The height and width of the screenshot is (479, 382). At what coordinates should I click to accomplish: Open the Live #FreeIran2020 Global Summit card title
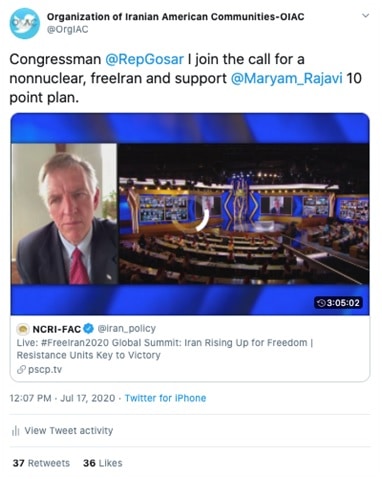tap(165, 349)
